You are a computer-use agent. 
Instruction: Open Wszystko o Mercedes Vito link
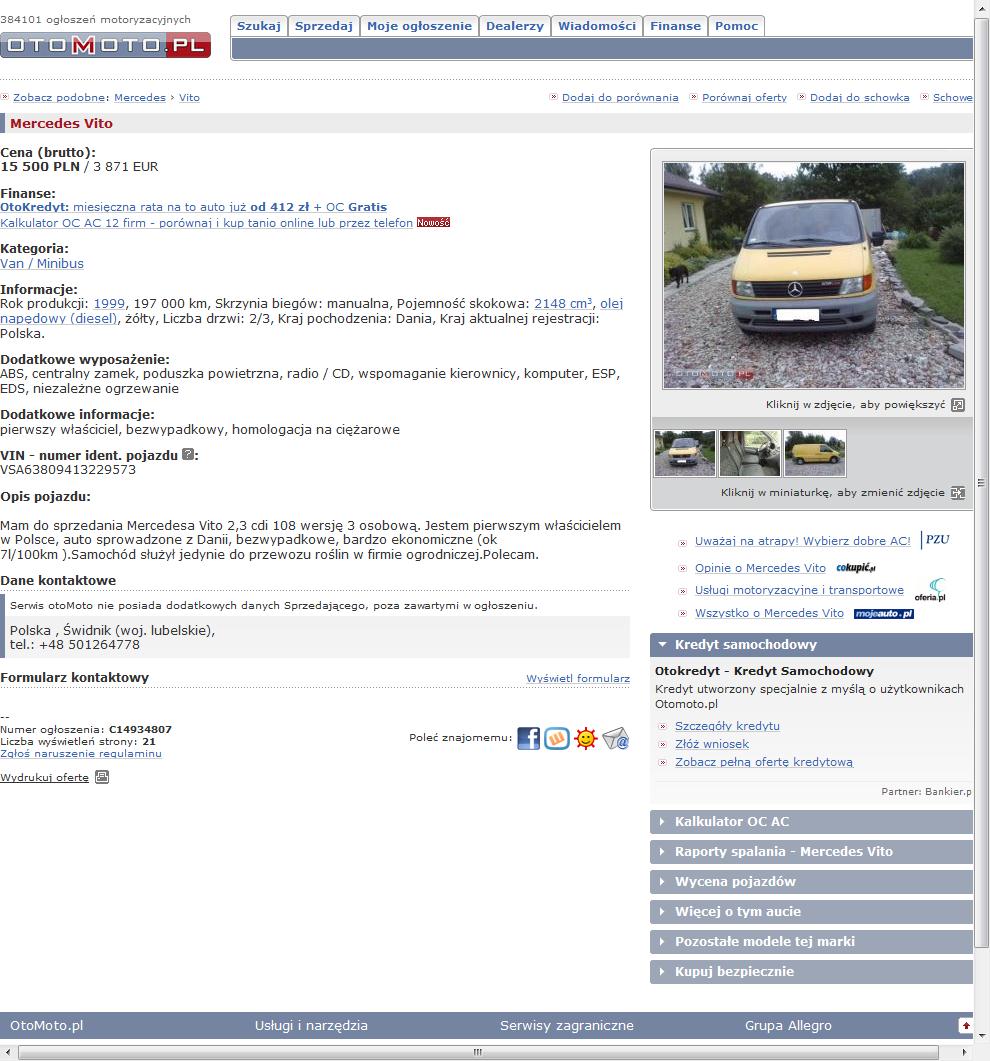769,613
